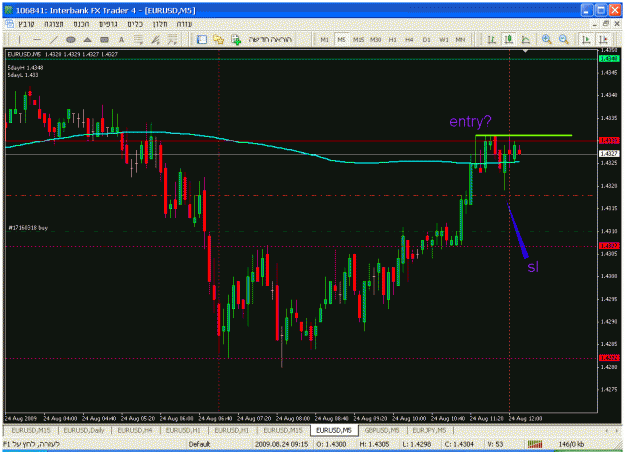
Task: Click the 5dayL 1.433 indicator label
Action: pos(23,75)
